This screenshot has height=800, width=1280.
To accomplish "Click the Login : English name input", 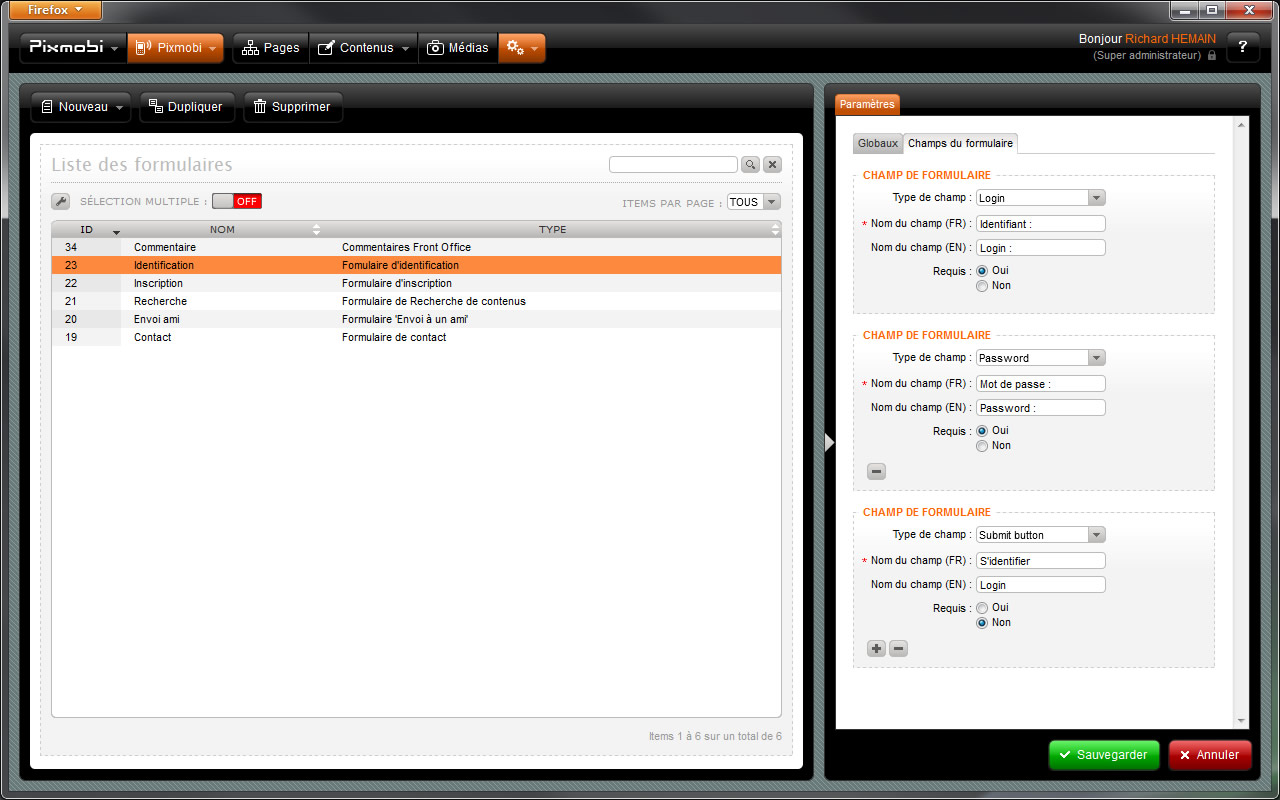I will [x=1040, y=248].
